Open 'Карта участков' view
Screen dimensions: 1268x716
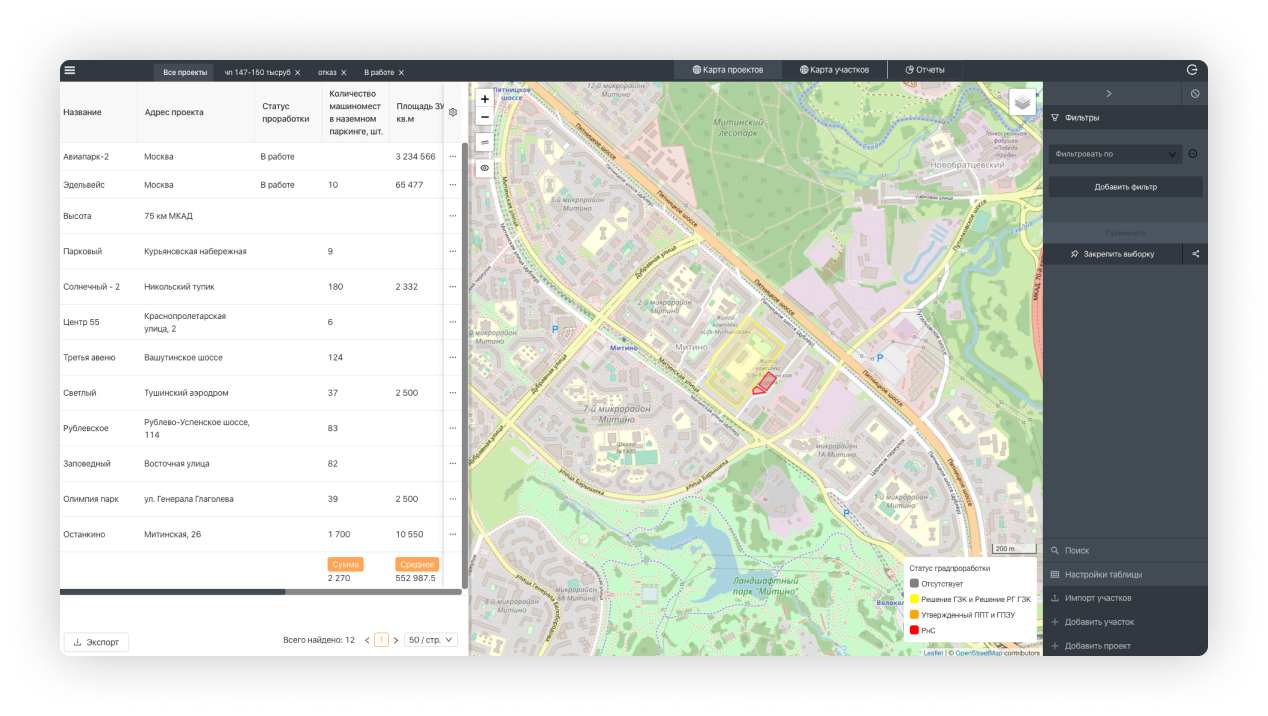[x=834, y=70]
